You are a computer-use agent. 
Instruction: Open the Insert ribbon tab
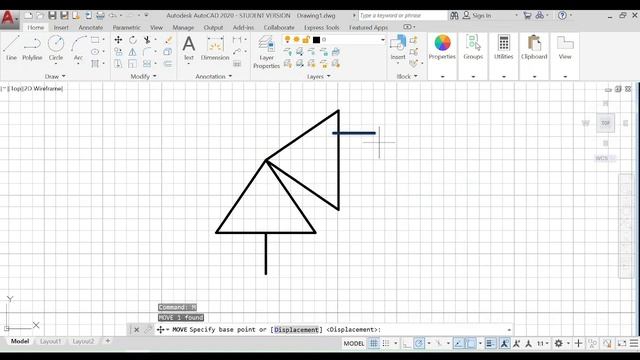coord(61,27)
